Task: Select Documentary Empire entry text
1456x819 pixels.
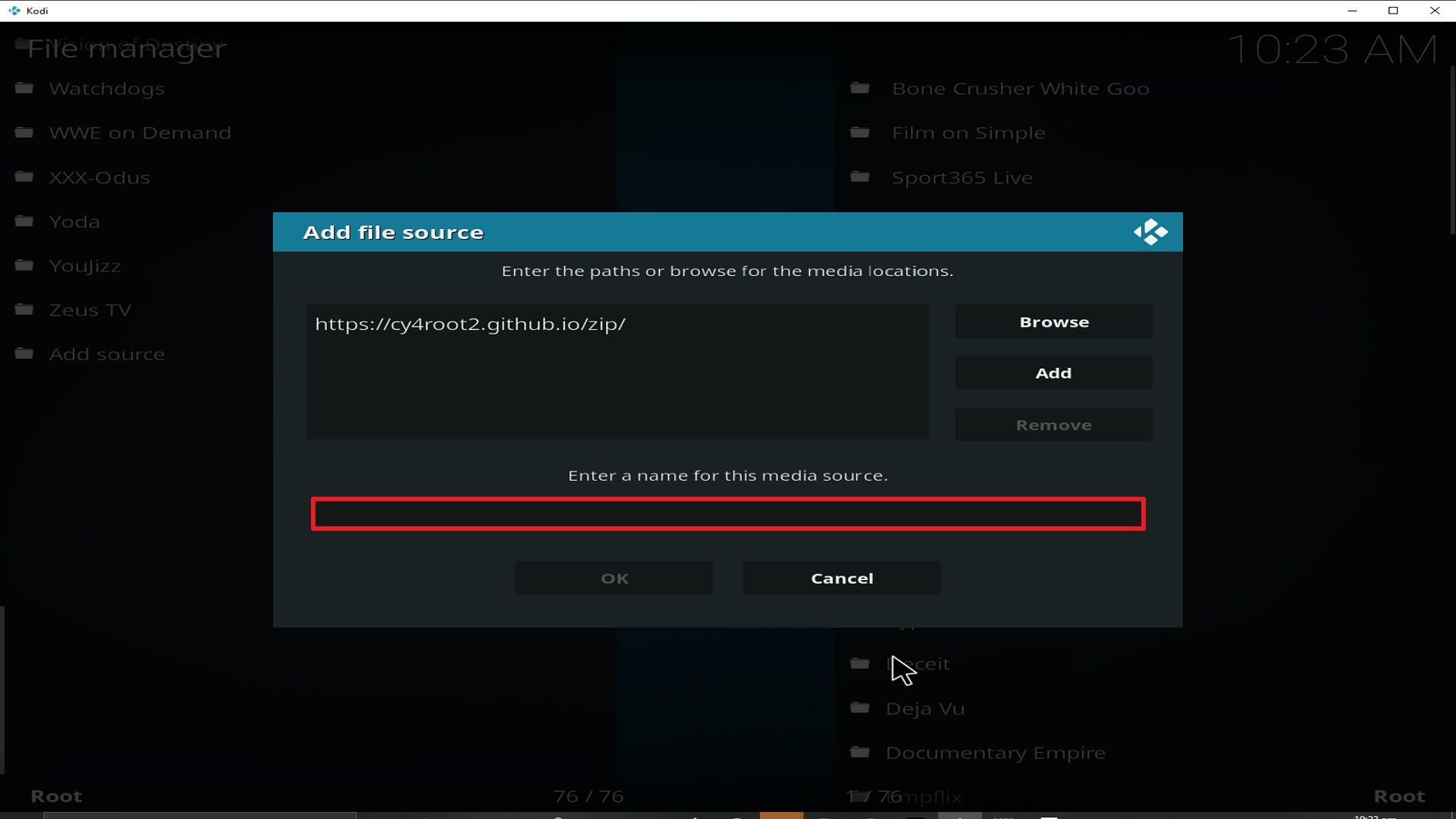Action: [x=996, y=753]
